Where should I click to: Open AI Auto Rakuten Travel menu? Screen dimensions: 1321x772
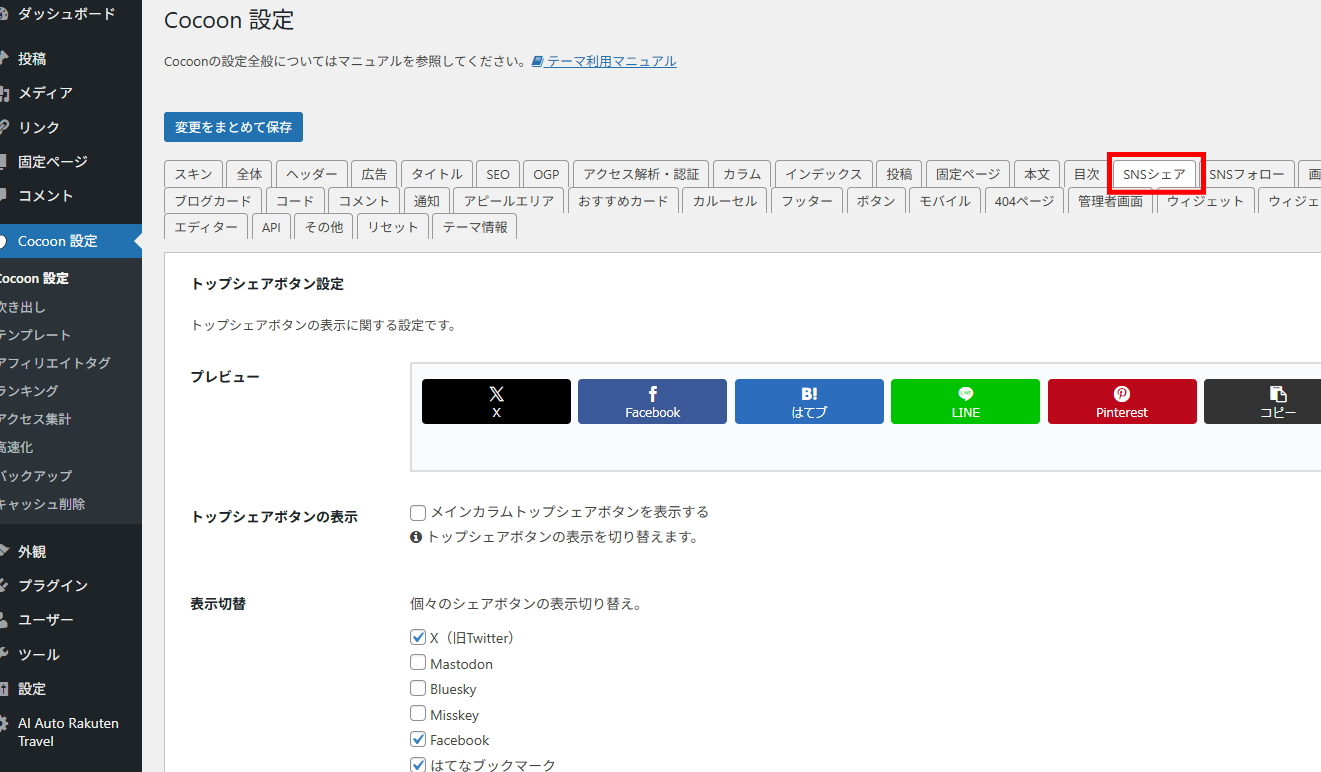point(68,732)
